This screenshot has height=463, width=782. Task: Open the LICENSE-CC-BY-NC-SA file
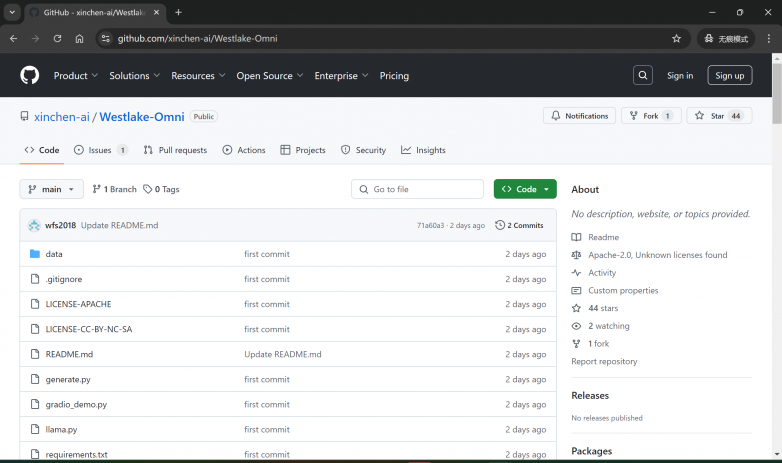89,329
